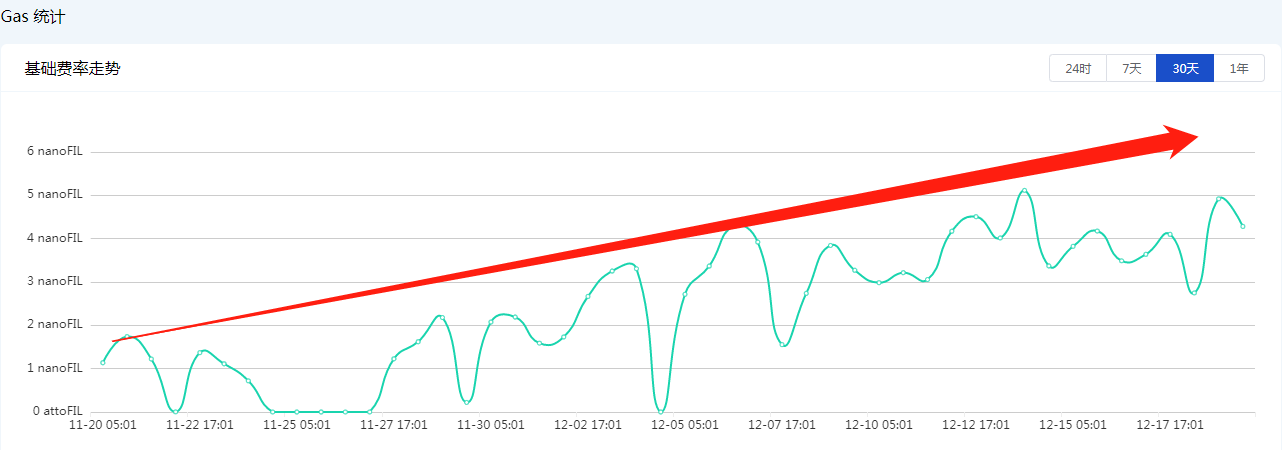Viewport: 1282px width, 450px height.
Task: Click the last data point at curve's right end
Action: pyautogui.click(x=1243, y=227)
